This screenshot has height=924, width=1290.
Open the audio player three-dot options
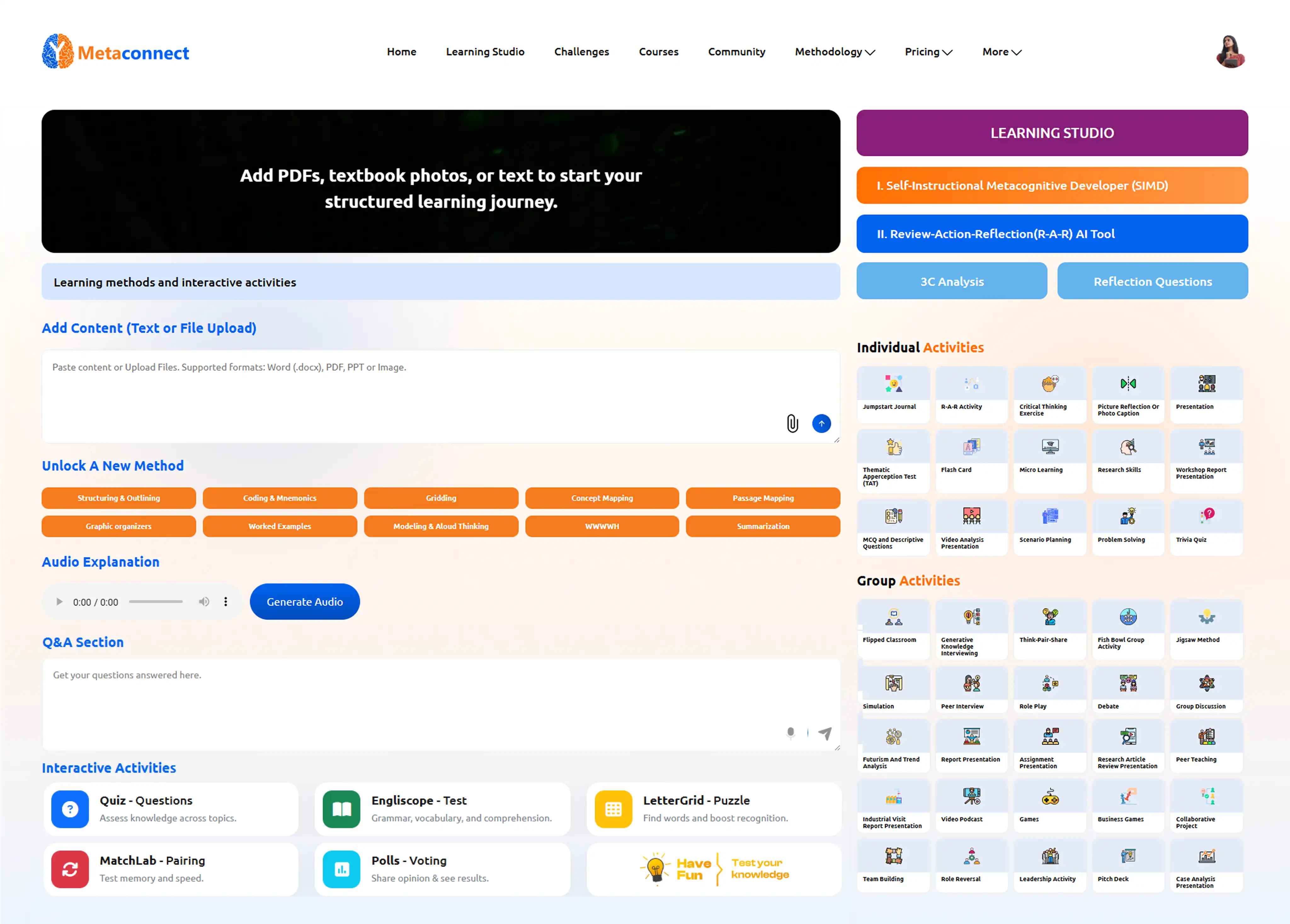226,602
